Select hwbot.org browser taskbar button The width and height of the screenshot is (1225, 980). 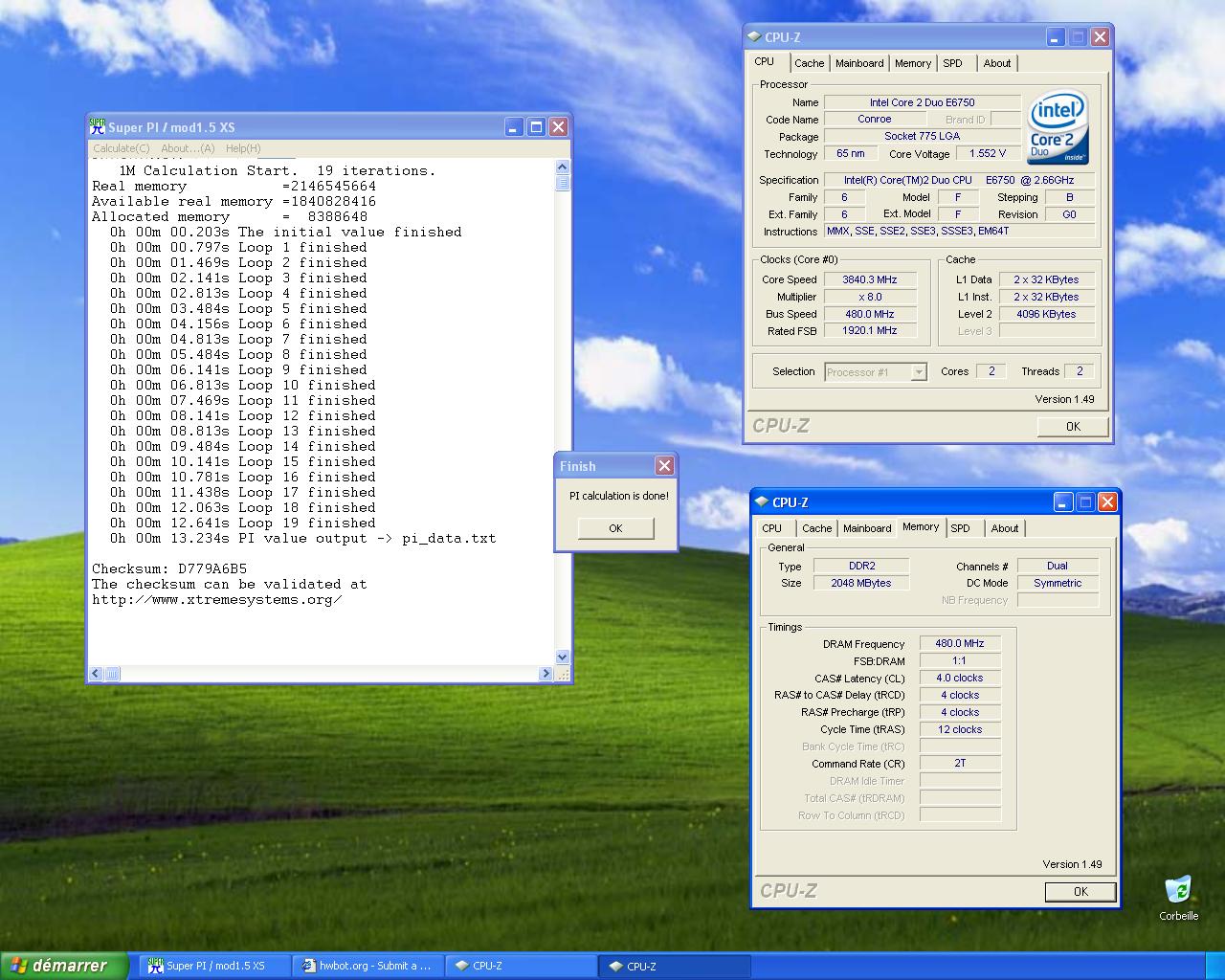pos(367,966)
